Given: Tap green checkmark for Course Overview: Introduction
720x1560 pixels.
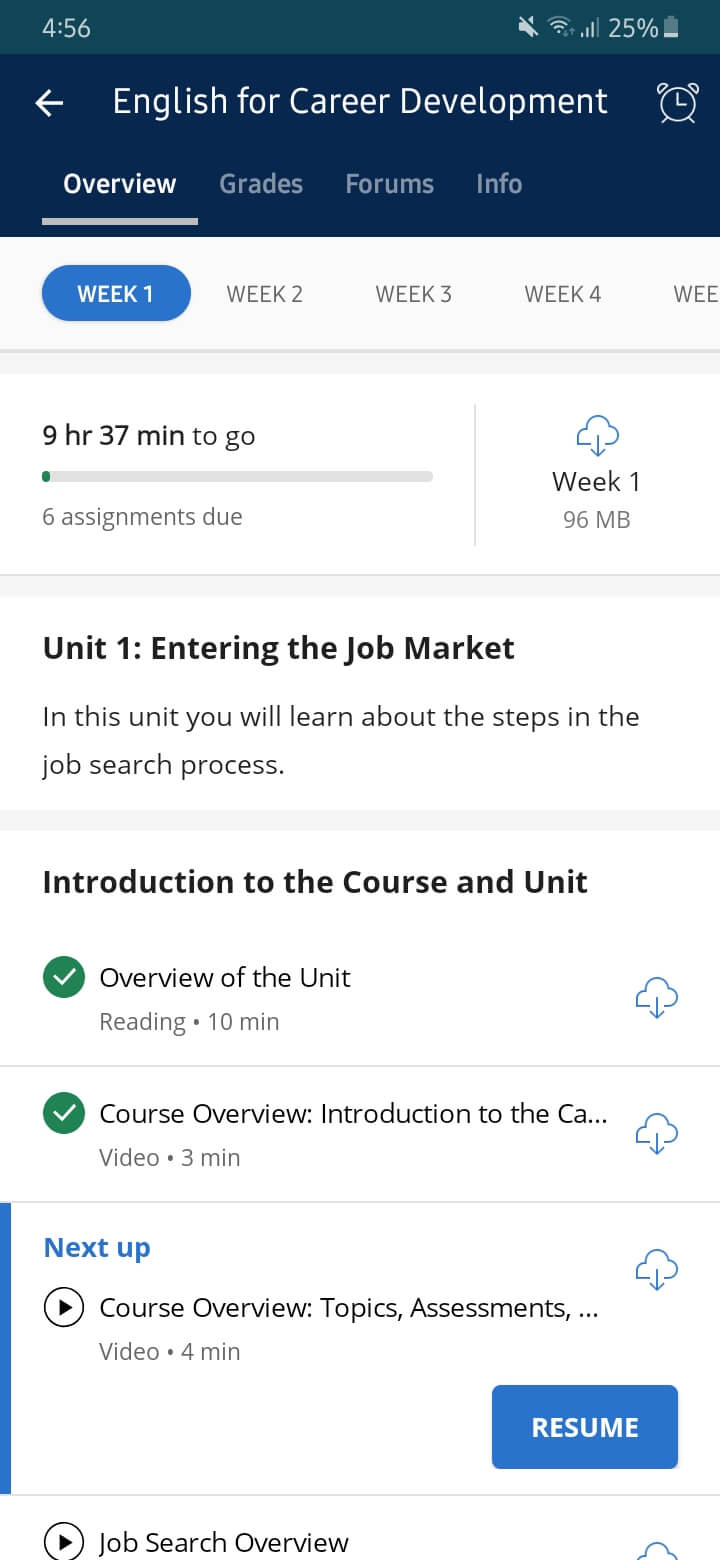Looking at the screenshot, I should [64, 1114].
